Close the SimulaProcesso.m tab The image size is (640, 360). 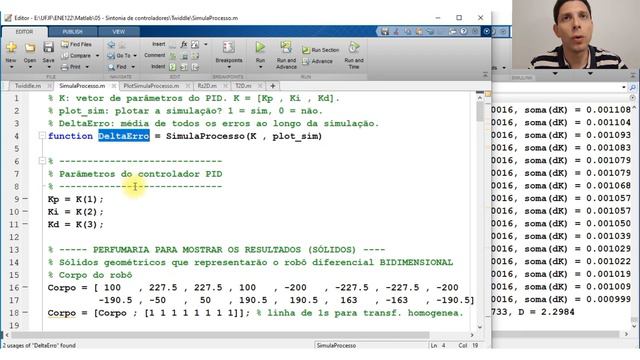click(x=114, y=86)
